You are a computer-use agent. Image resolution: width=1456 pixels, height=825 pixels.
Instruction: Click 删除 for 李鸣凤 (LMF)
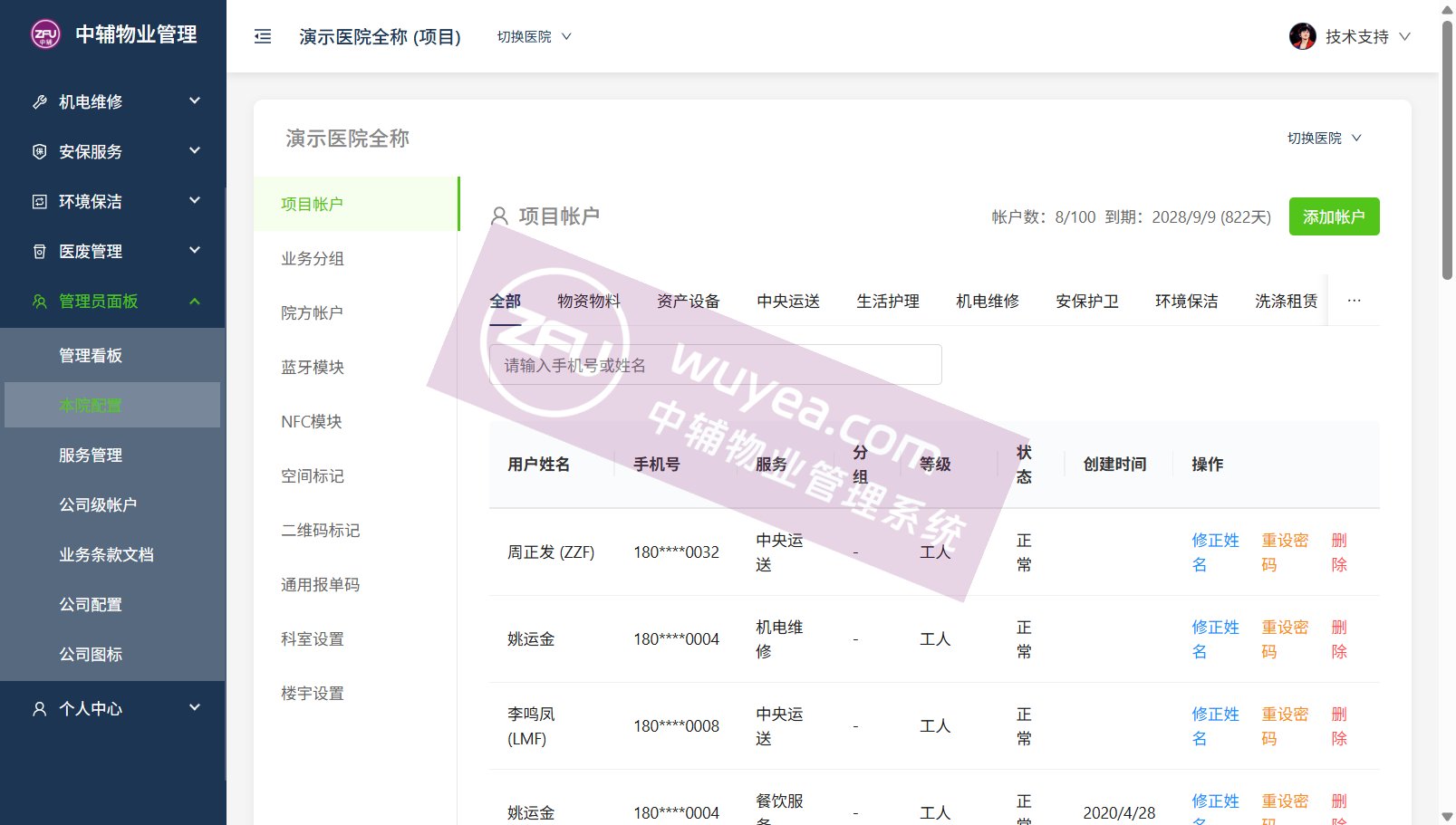pyautogui.click(x=1339, y=726)
